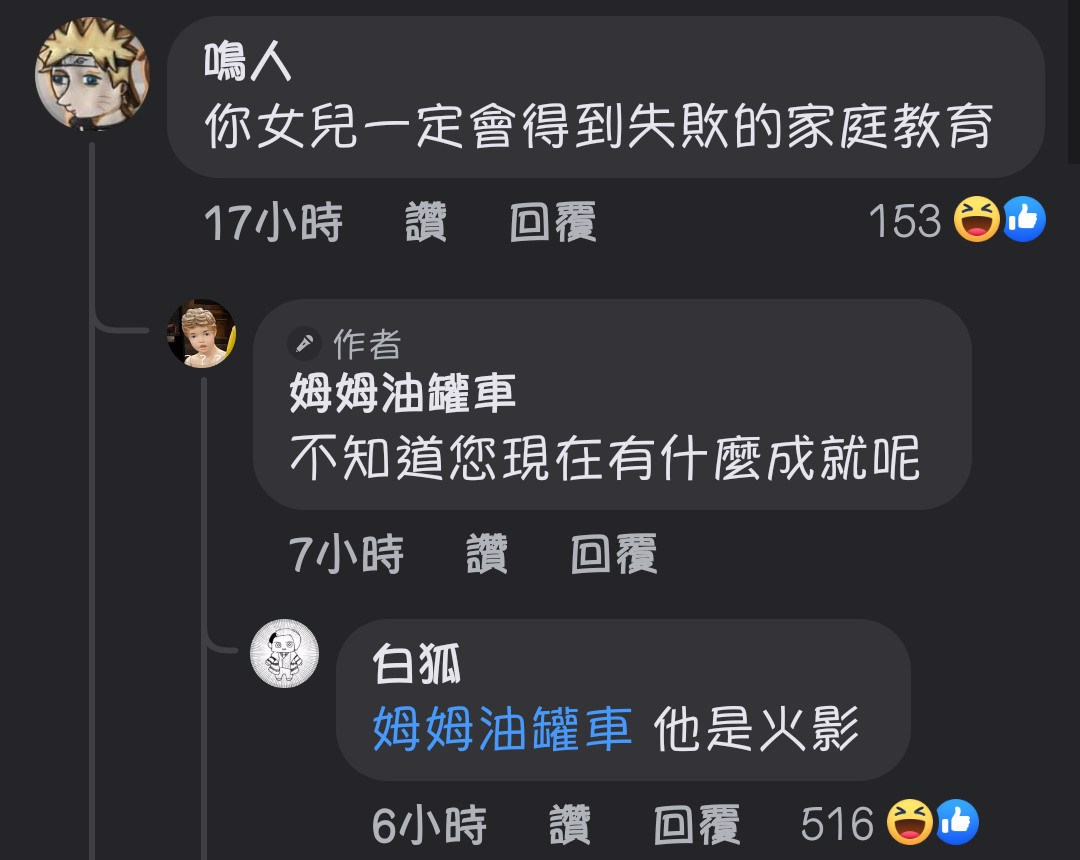Click the author pen badge icon
Screen dimensions: 1080x860
[304, 343]
